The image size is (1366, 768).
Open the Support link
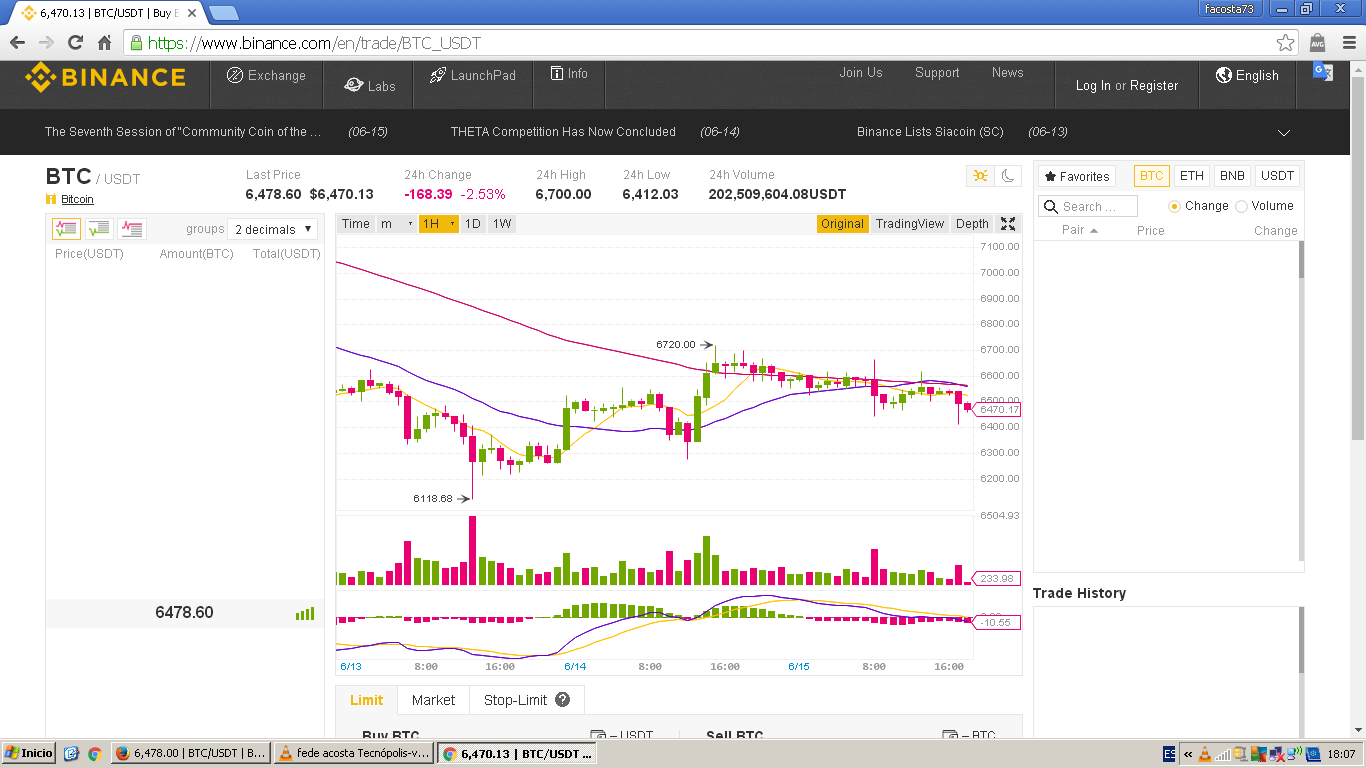coord(937,72)
